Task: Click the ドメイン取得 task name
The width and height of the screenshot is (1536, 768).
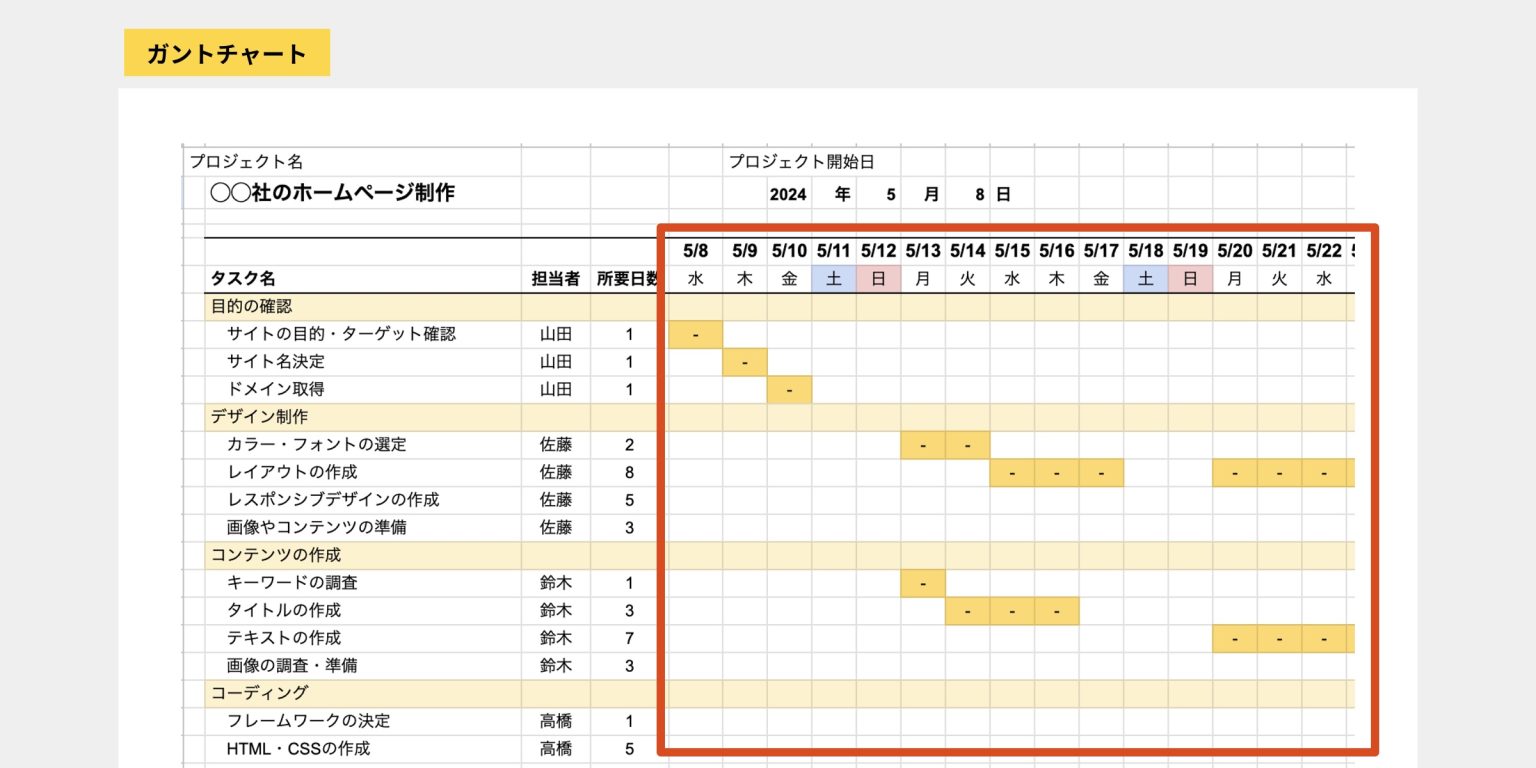Action: [x=276, y=389]
